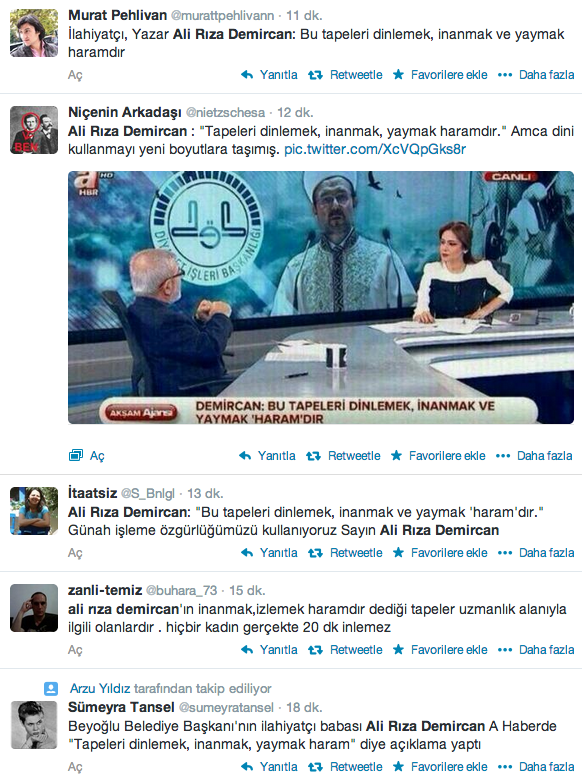Open Daha fazla menu on İtaatsiz's tweet
This screenshot has width=582, height=783.
547,553
